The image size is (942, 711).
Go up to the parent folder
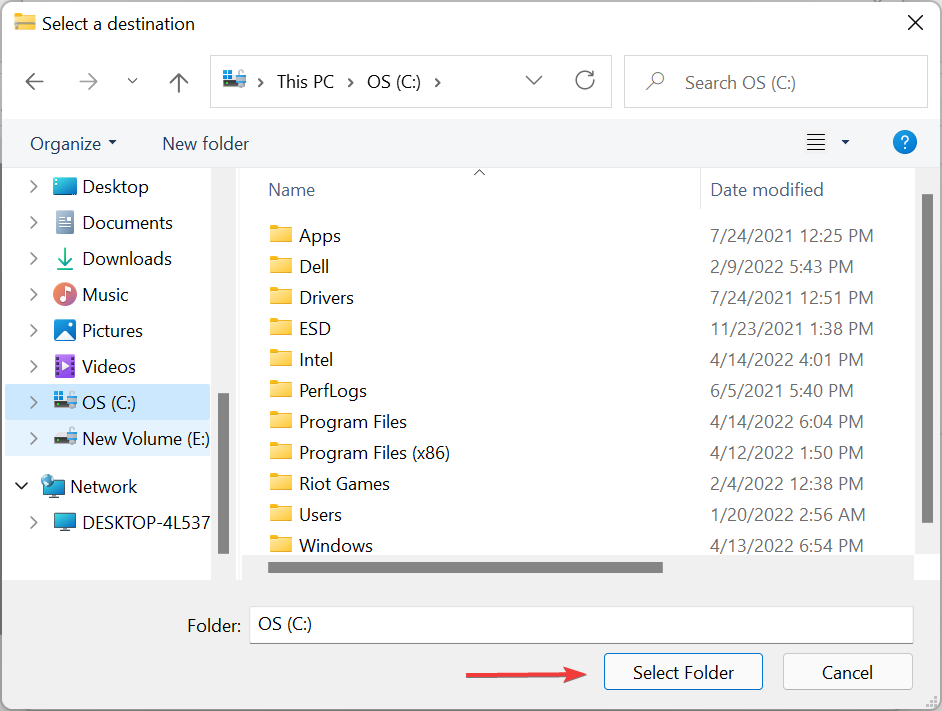pyautogui.click(x=178, y=81)
